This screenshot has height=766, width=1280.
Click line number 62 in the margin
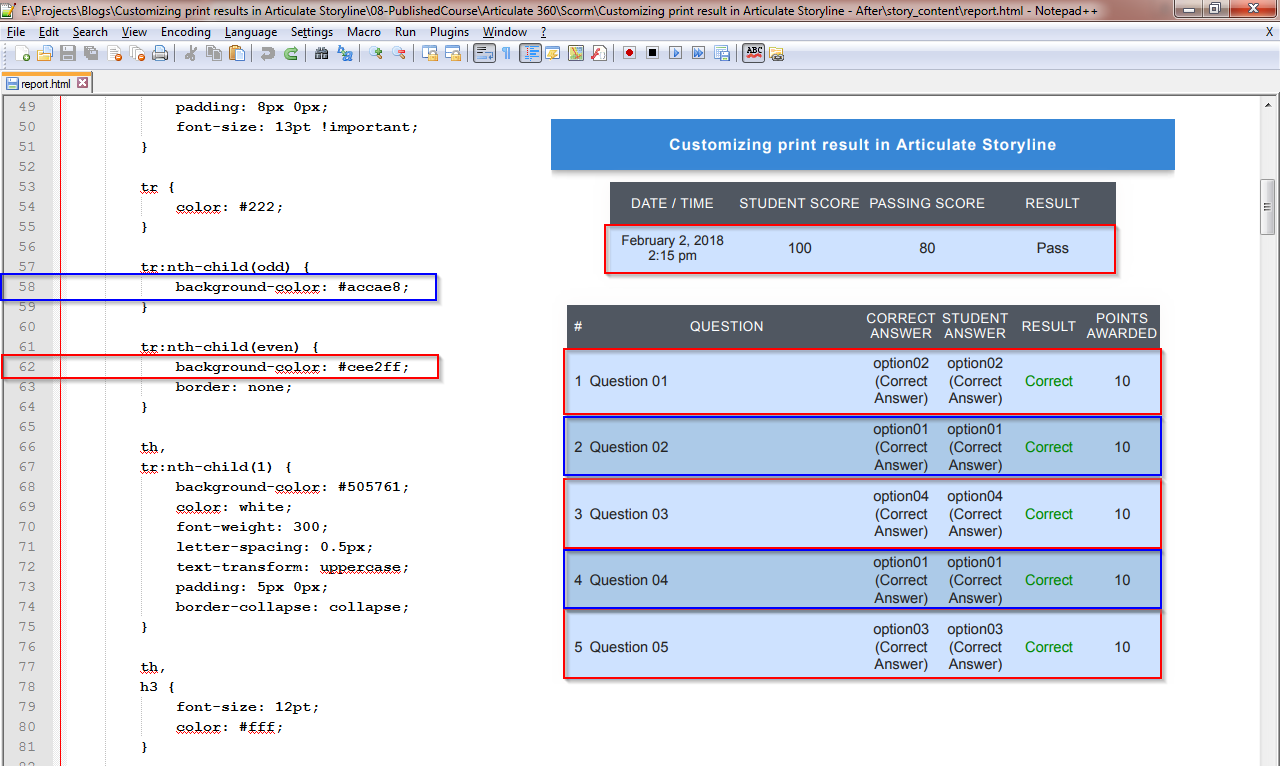pyautogui.click(x=27, y=367)
